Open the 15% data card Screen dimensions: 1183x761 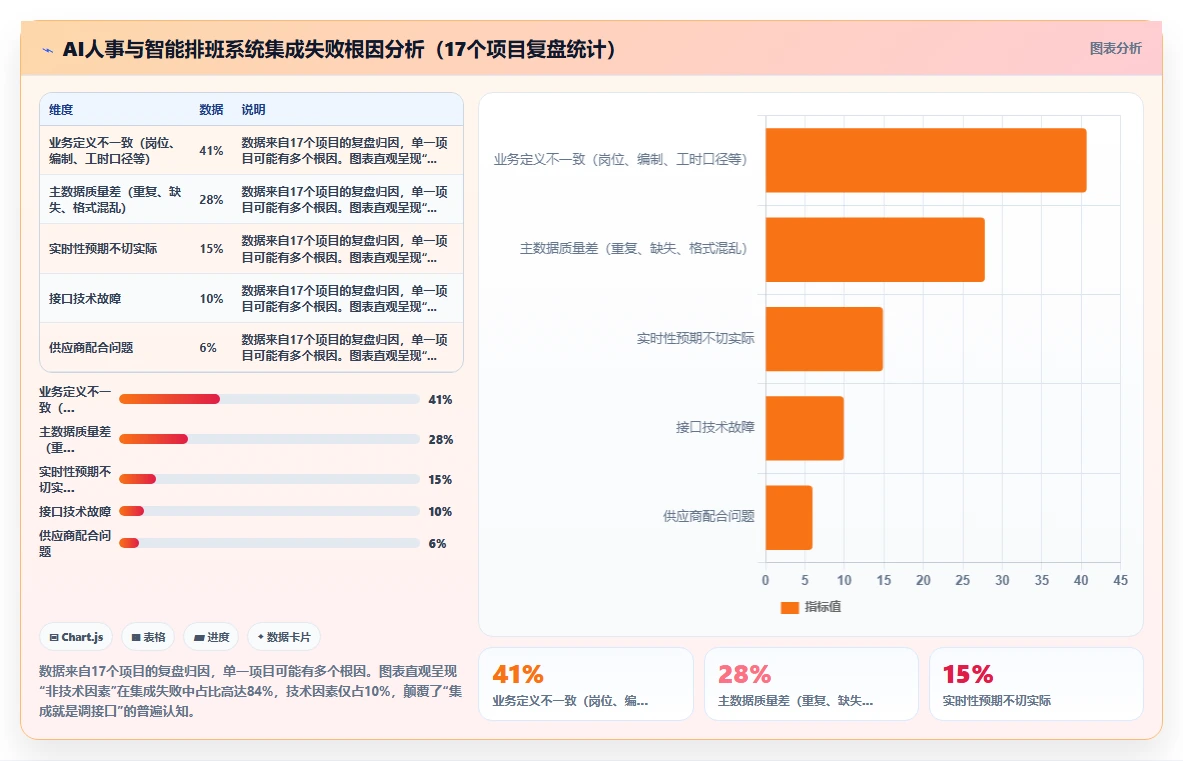point(1036,684)
